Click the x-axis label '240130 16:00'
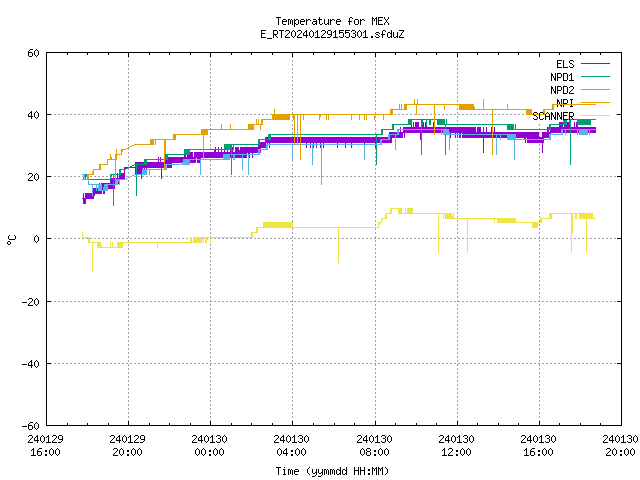Viewport: 640px width, 480px height. (538, 446)
